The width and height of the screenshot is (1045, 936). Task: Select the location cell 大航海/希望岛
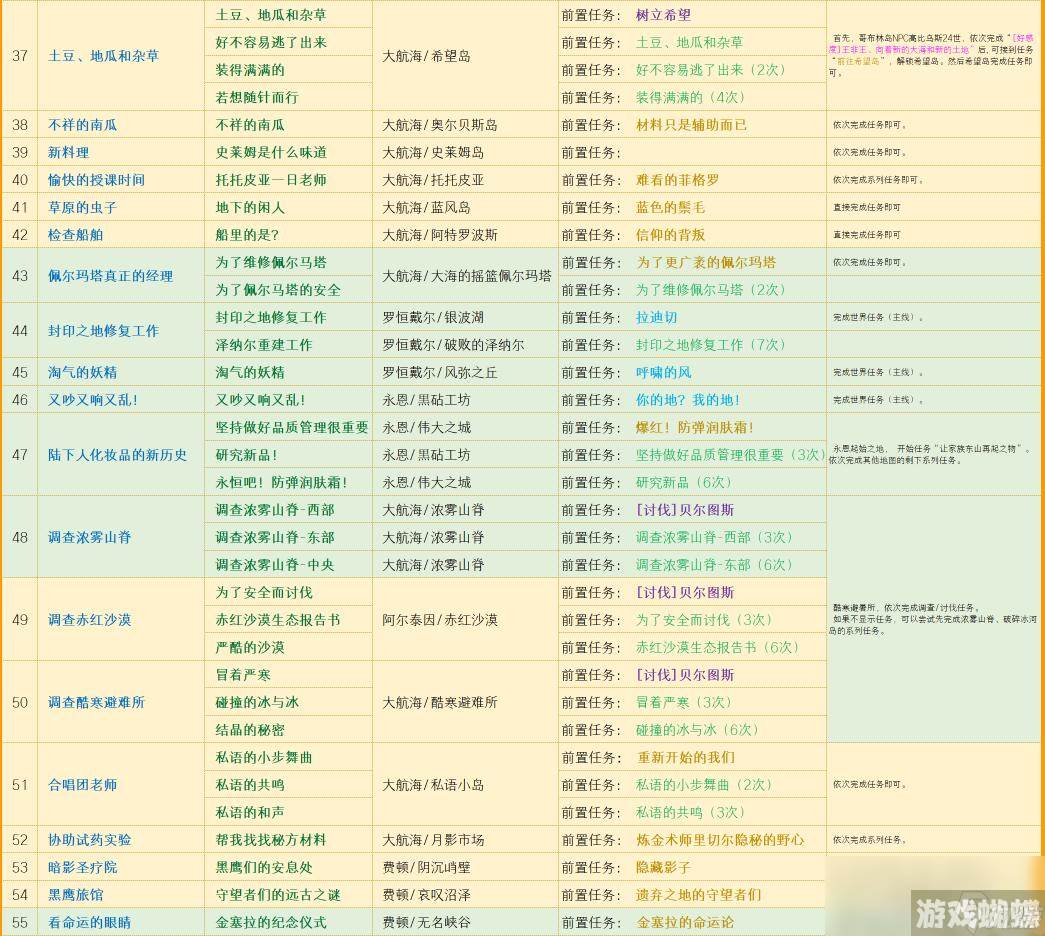click(426, 56)
